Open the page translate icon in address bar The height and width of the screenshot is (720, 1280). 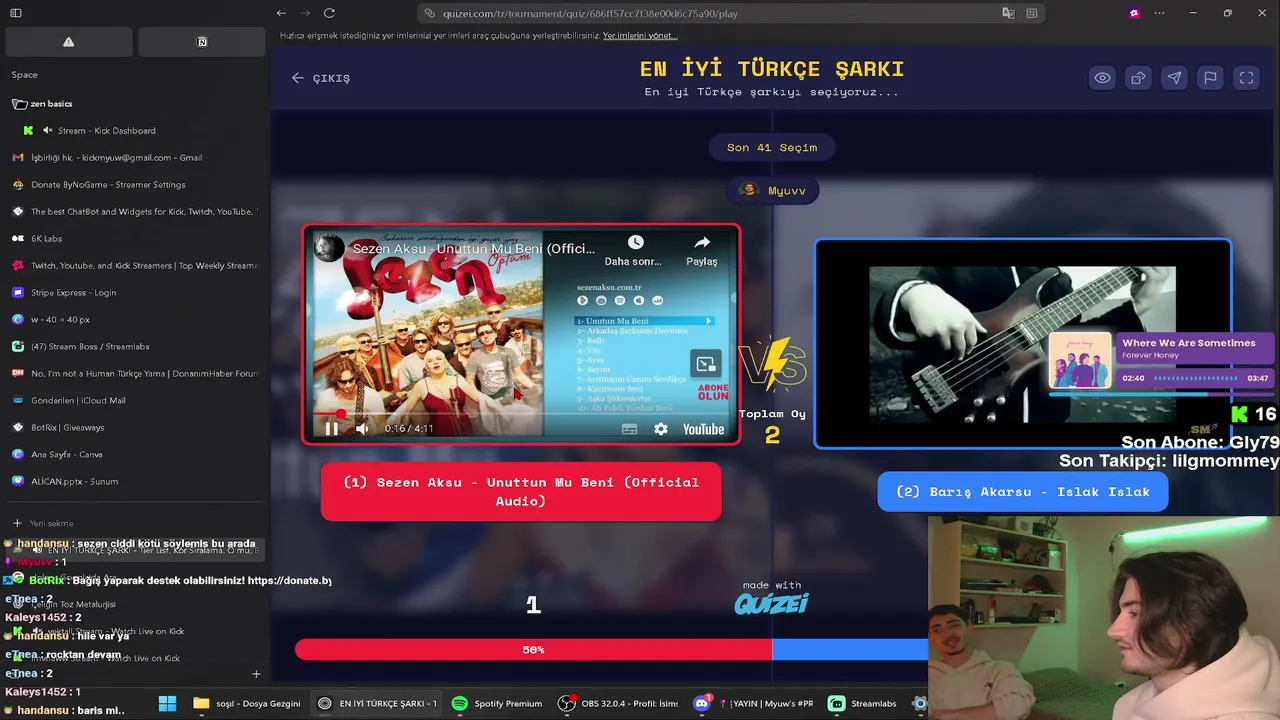click(1008, 13)
